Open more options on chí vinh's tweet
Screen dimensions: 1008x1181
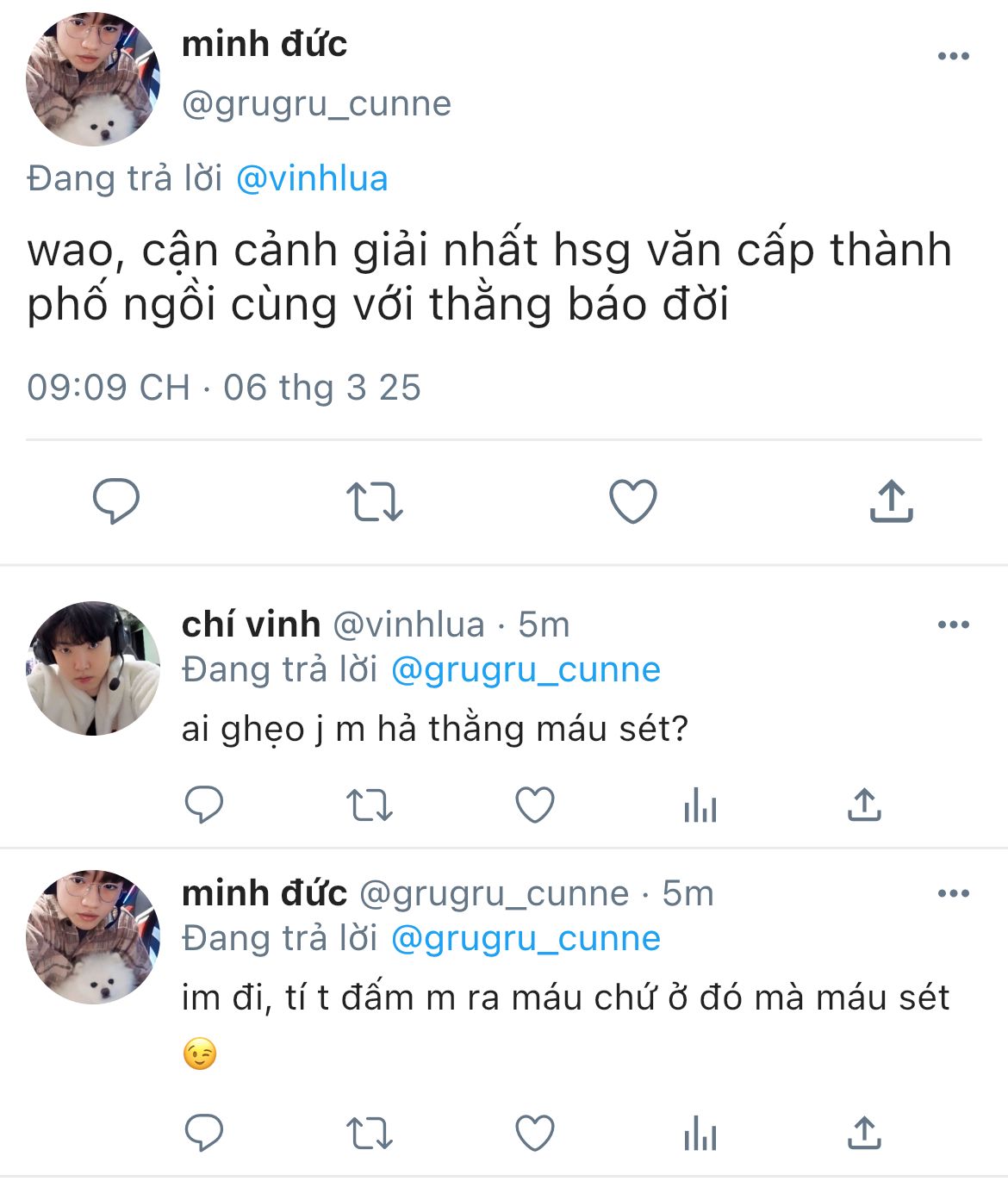pyautogui.click(x=954, y=625)
